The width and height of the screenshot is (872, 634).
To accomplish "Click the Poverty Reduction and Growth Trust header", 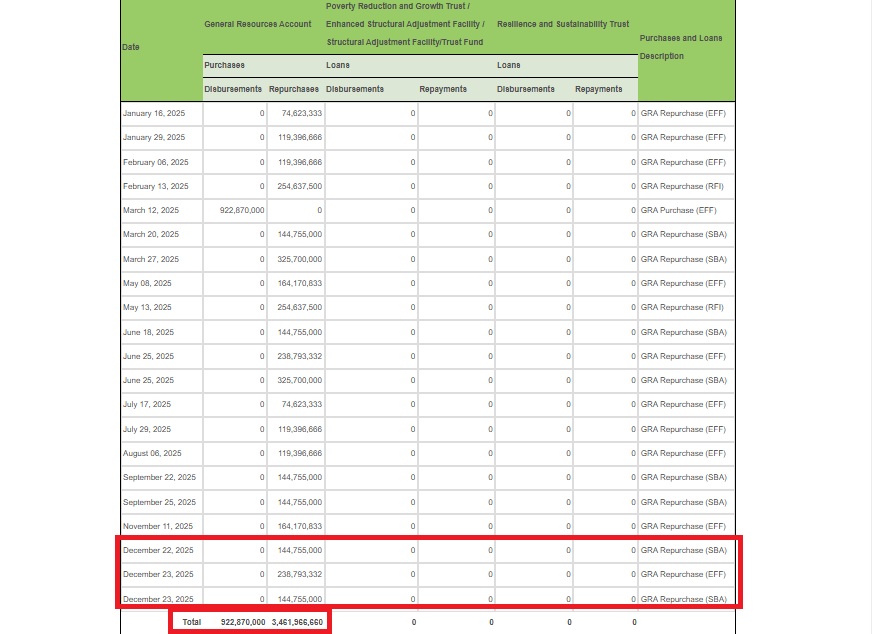I will pyautogui.click(x=405, y=23).
